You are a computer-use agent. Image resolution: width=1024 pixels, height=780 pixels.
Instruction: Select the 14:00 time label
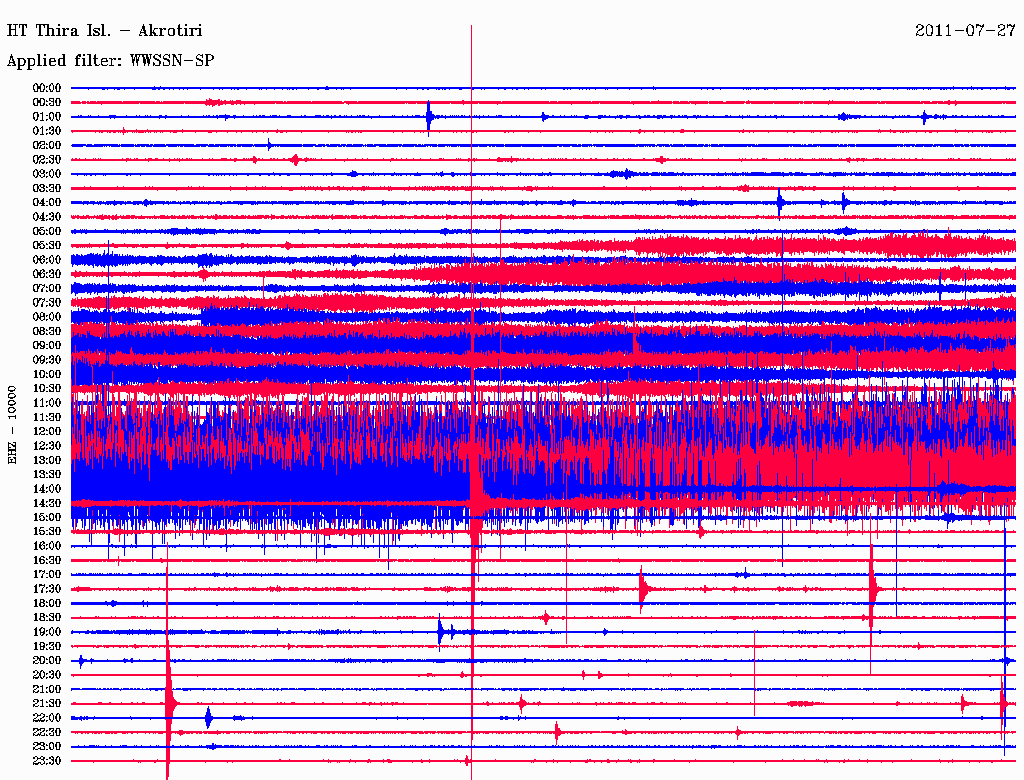(x=47, y=489)
